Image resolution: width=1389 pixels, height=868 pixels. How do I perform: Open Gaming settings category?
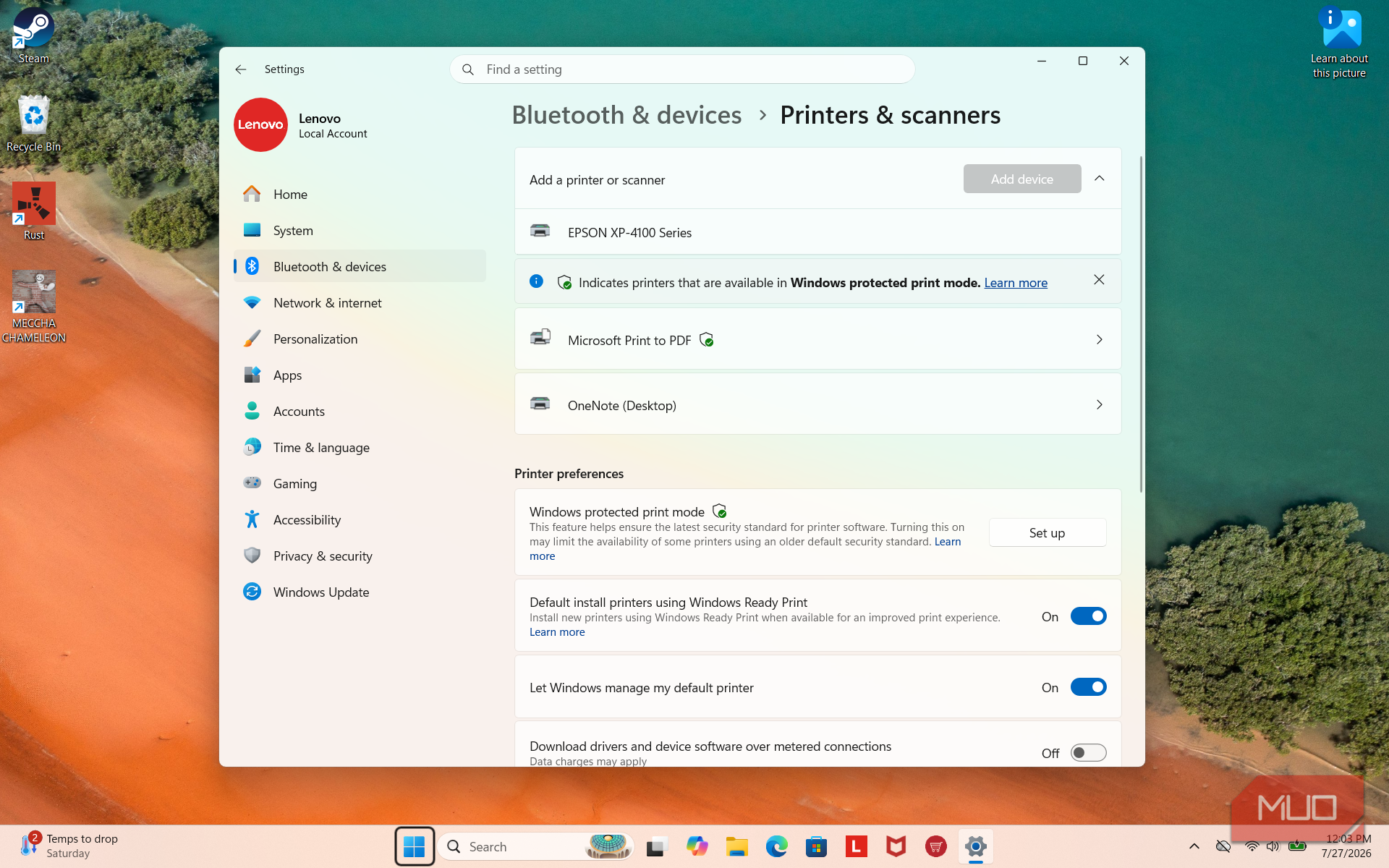360,483
